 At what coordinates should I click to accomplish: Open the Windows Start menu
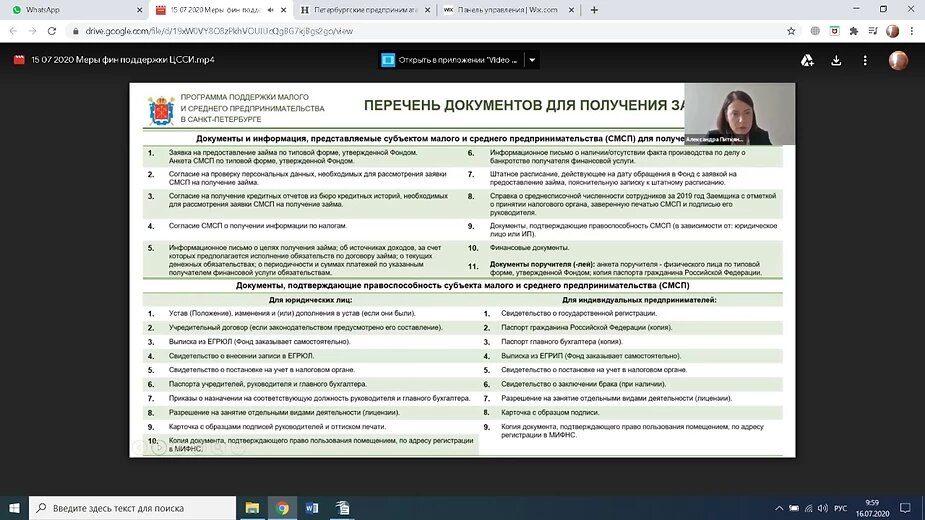click(14, 508)
